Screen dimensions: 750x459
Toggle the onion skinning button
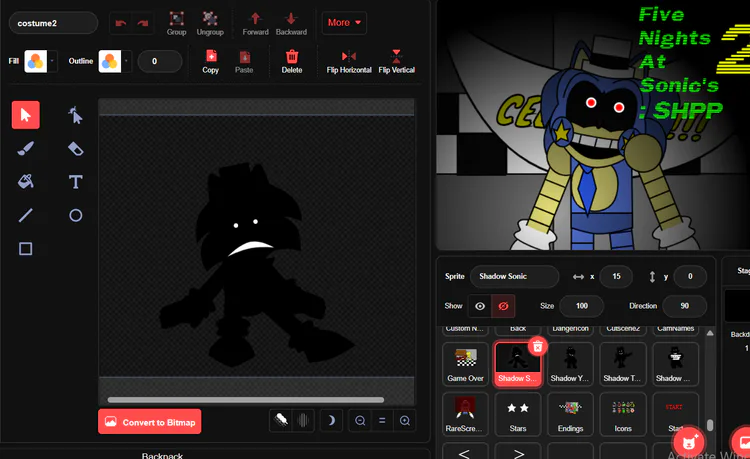click(x=281, y=421)
